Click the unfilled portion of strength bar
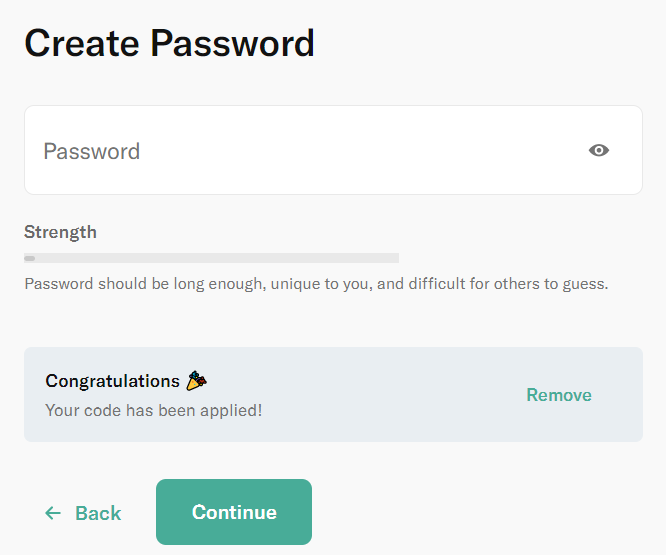The height and width of the screenshot is (555, 666). (x=217, y=258)
